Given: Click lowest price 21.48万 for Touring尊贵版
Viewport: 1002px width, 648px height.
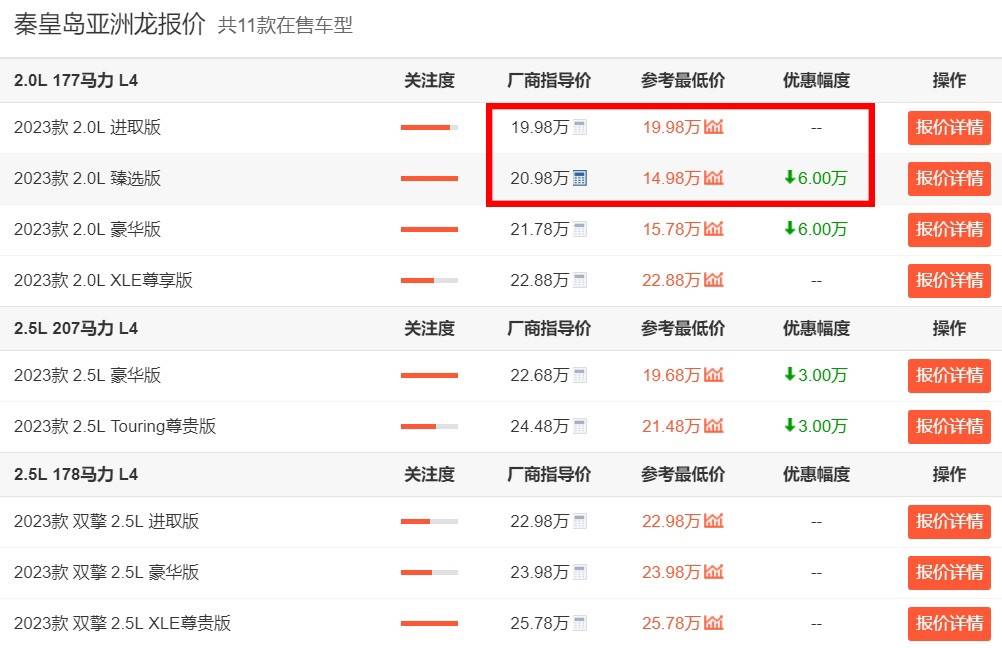Looking at the screenshot, I should pos(672,426).
